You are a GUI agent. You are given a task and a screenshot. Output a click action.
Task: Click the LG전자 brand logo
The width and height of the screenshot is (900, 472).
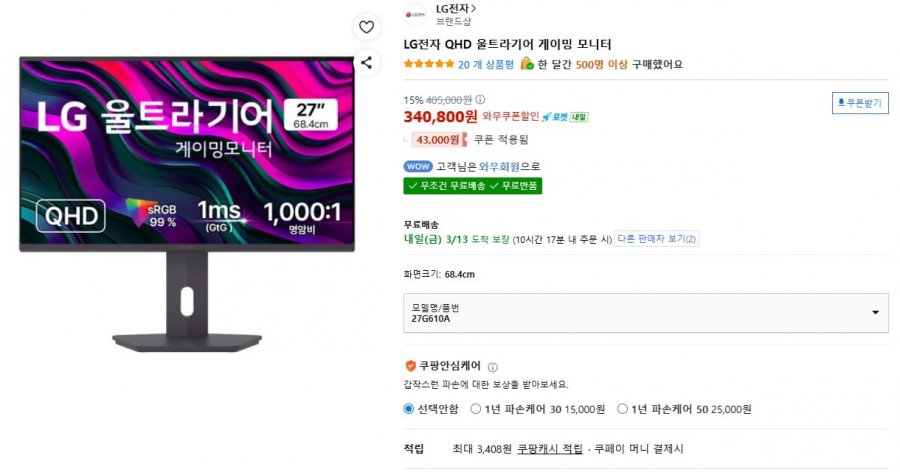[416, 15]
